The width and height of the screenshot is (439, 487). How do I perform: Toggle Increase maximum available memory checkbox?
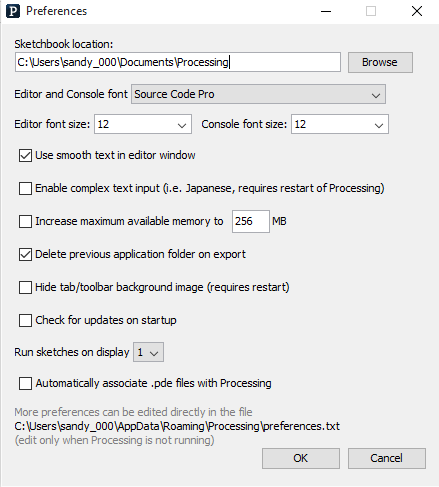[x=25, y=221]
